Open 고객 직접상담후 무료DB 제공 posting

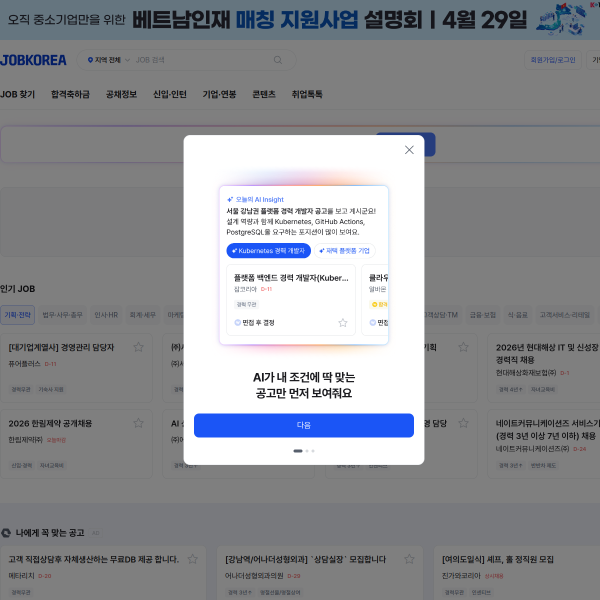[94, 559]
